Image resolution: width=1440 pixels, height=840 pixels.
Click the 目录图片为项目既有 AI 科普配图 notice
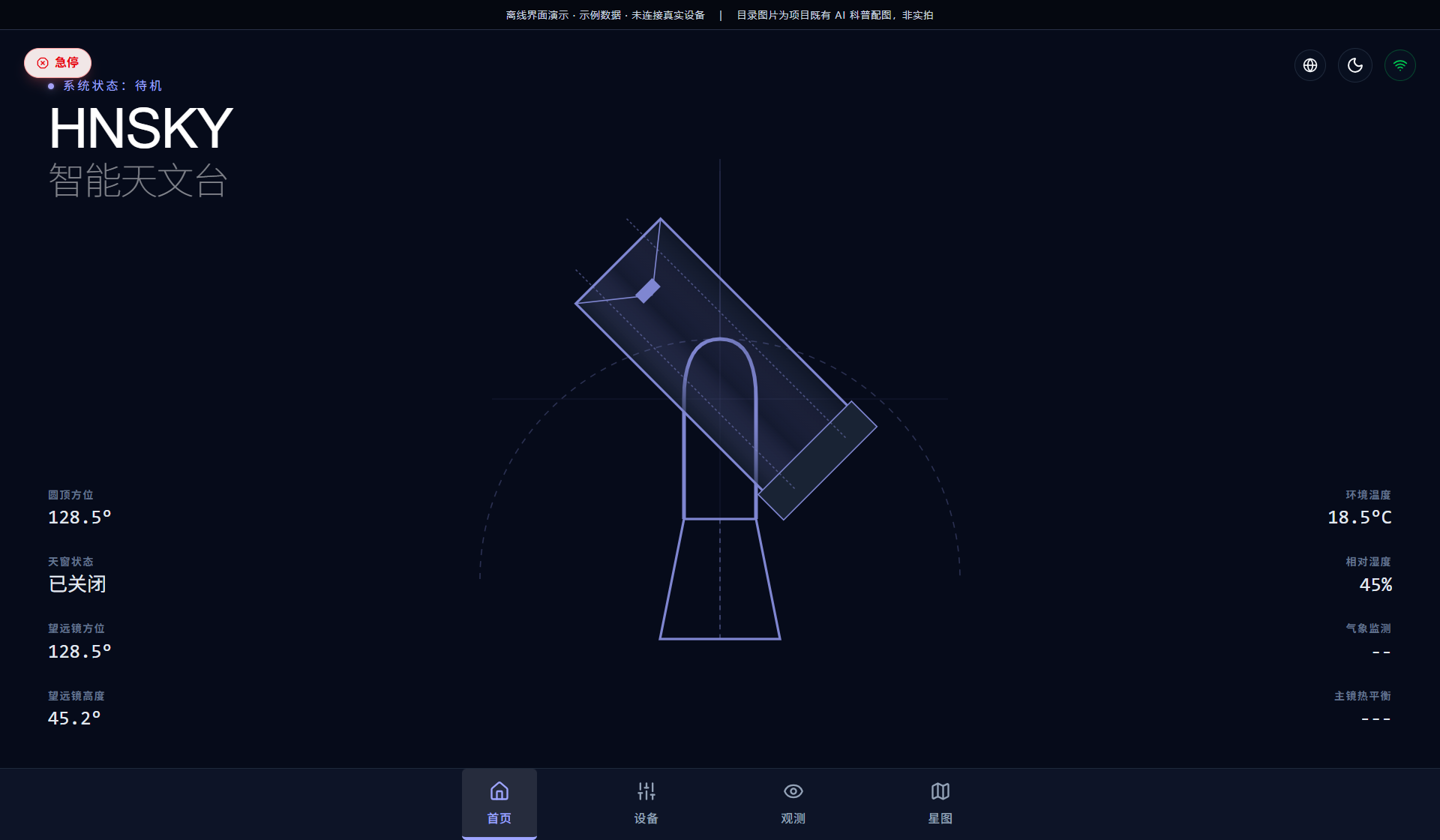835,15
